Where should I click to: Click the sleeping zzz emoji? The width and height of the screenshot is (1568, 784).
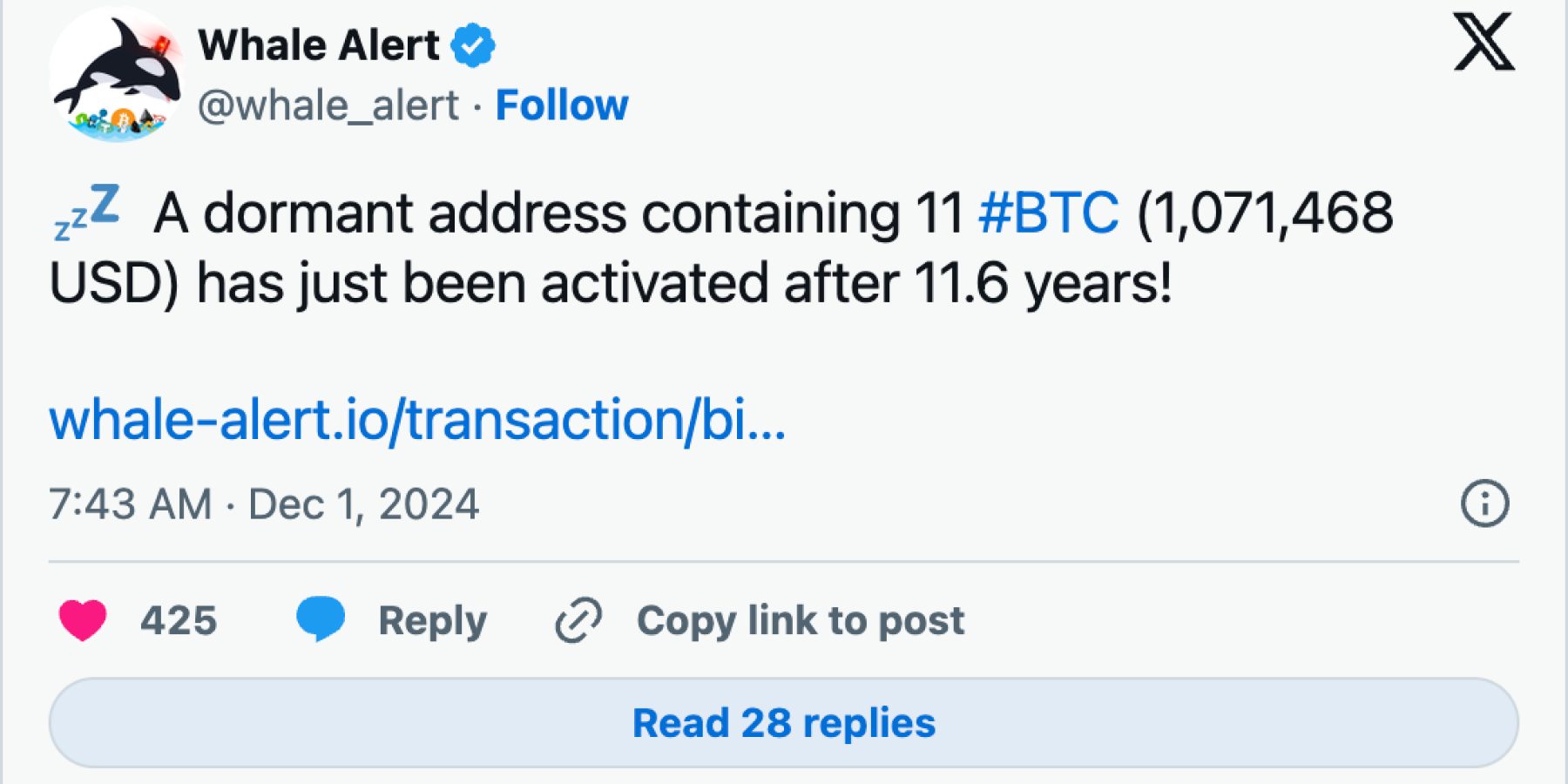86,213
